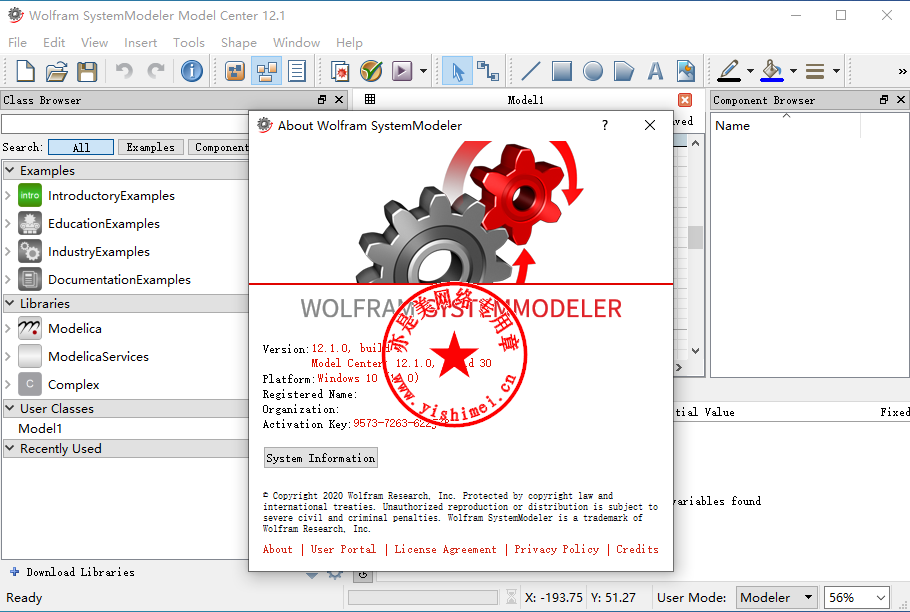Check the model with the bug document icon
The image size is (910, 612).
pyautogui.click(x=340, y=71)
